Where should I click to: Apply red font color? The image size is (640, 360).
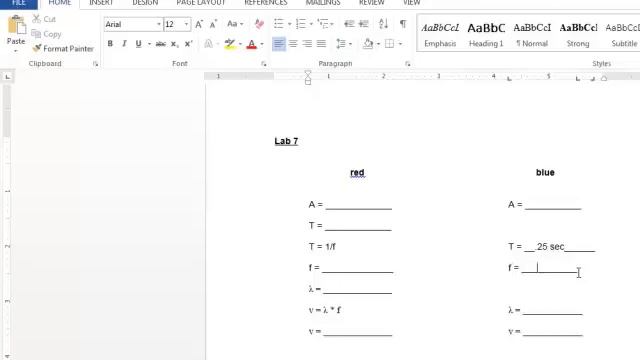(x=251, y=44)
